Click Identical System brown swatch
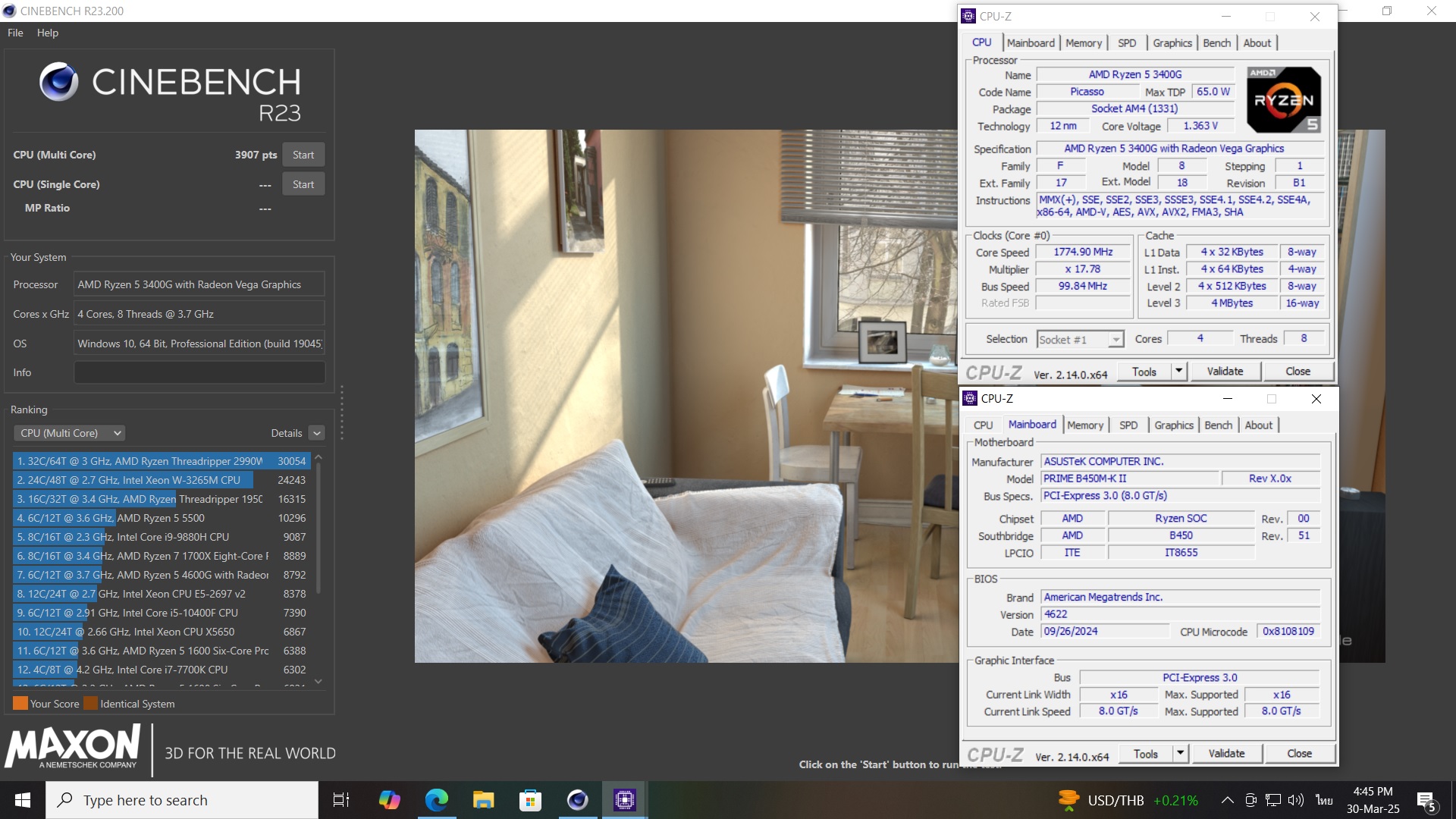 click(90, 703)
